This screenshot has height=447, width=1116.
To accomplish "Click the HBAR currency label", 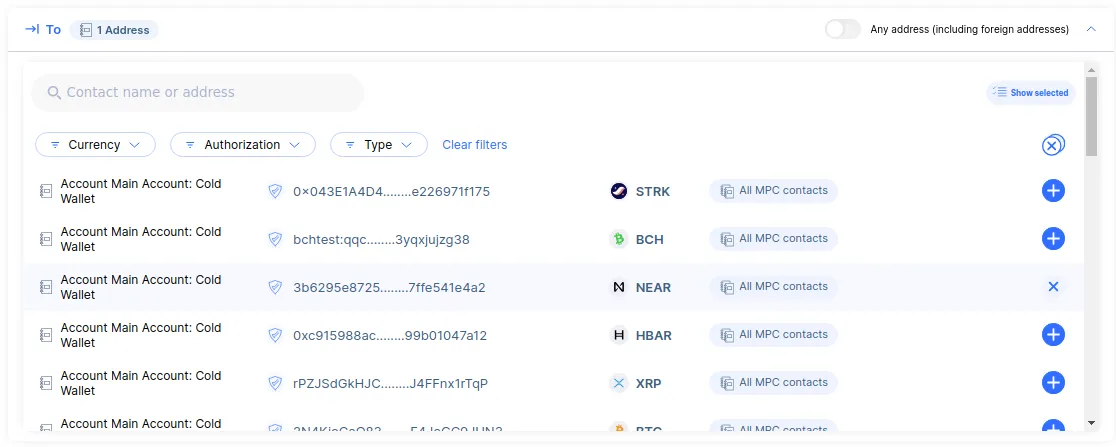I will tap(653, 335).
